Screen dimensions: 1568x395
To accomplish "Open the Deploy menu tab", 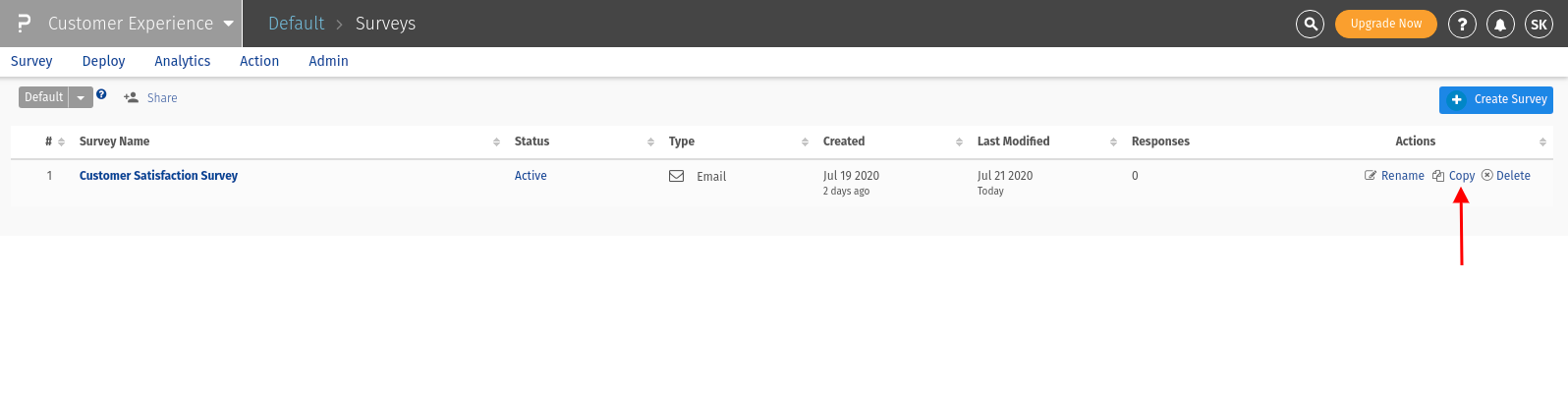I will point(103,61).
